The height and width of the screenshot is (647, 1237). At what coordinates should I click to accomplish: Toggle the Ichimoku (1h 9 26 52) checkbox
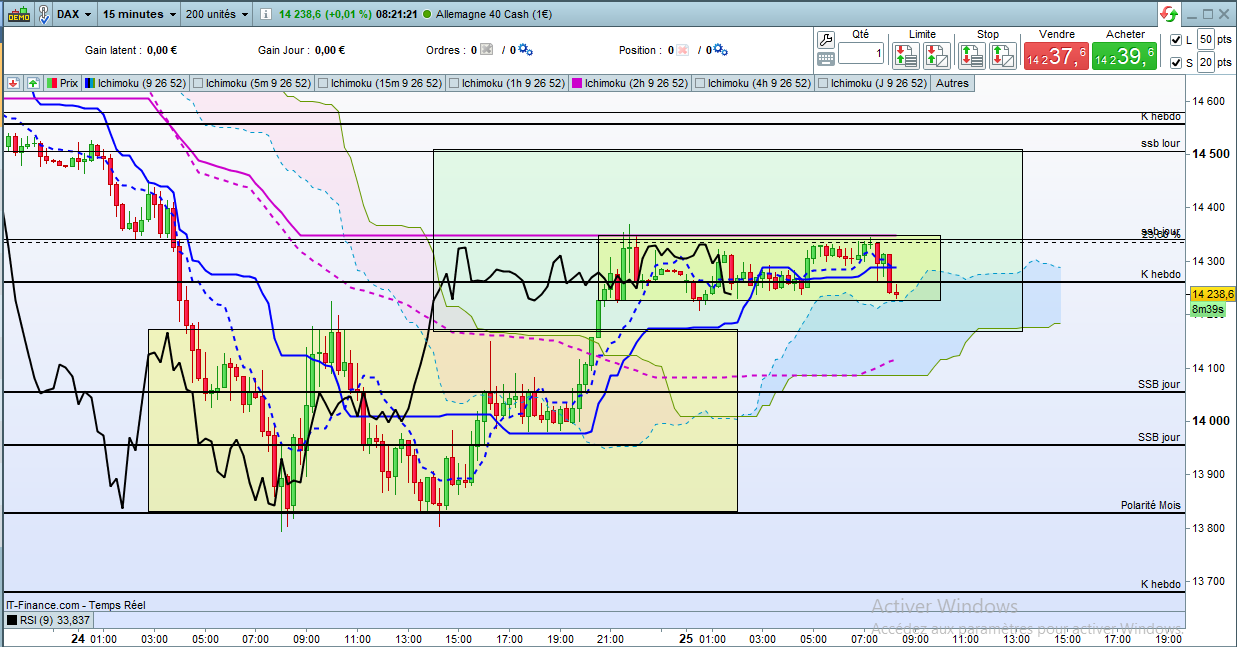tap(454, 83)
